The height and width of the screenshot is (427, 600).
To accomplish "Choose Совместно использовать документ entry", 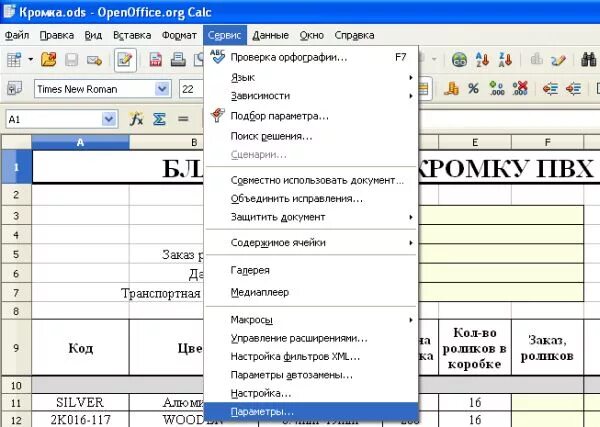I will [311, 180].
